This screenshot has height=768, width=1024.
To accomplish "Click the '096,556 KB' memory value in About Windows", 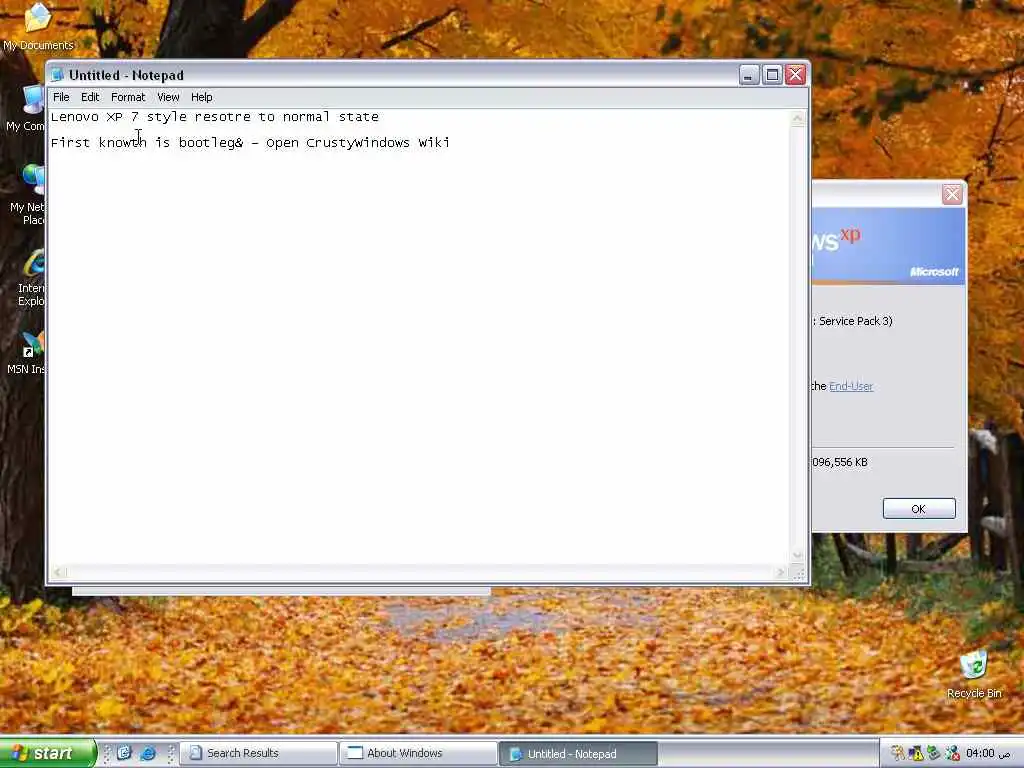I will [x=840, y=462].
